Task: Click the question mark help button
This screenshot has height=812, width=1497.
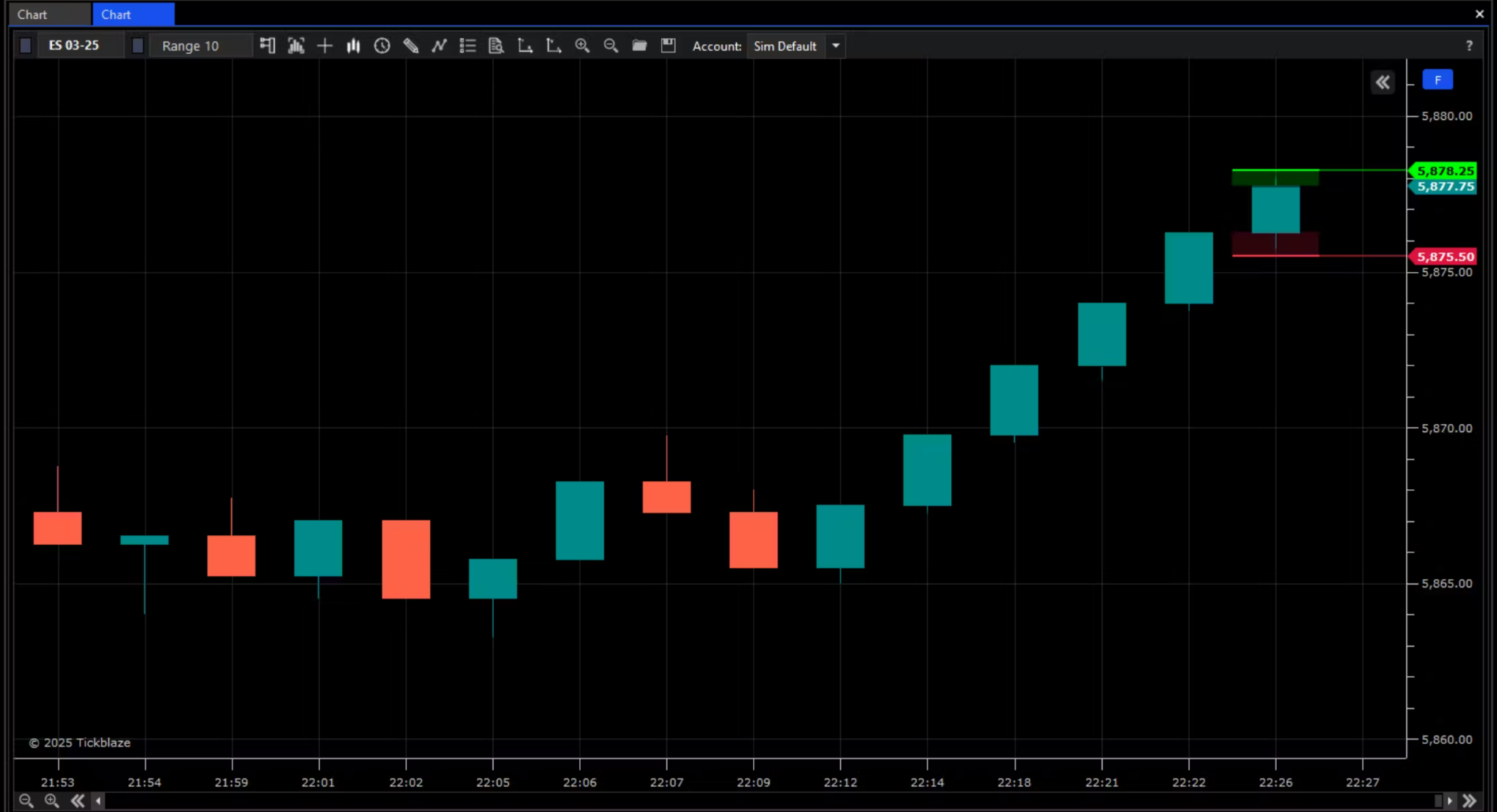Action: (1468, 46)
